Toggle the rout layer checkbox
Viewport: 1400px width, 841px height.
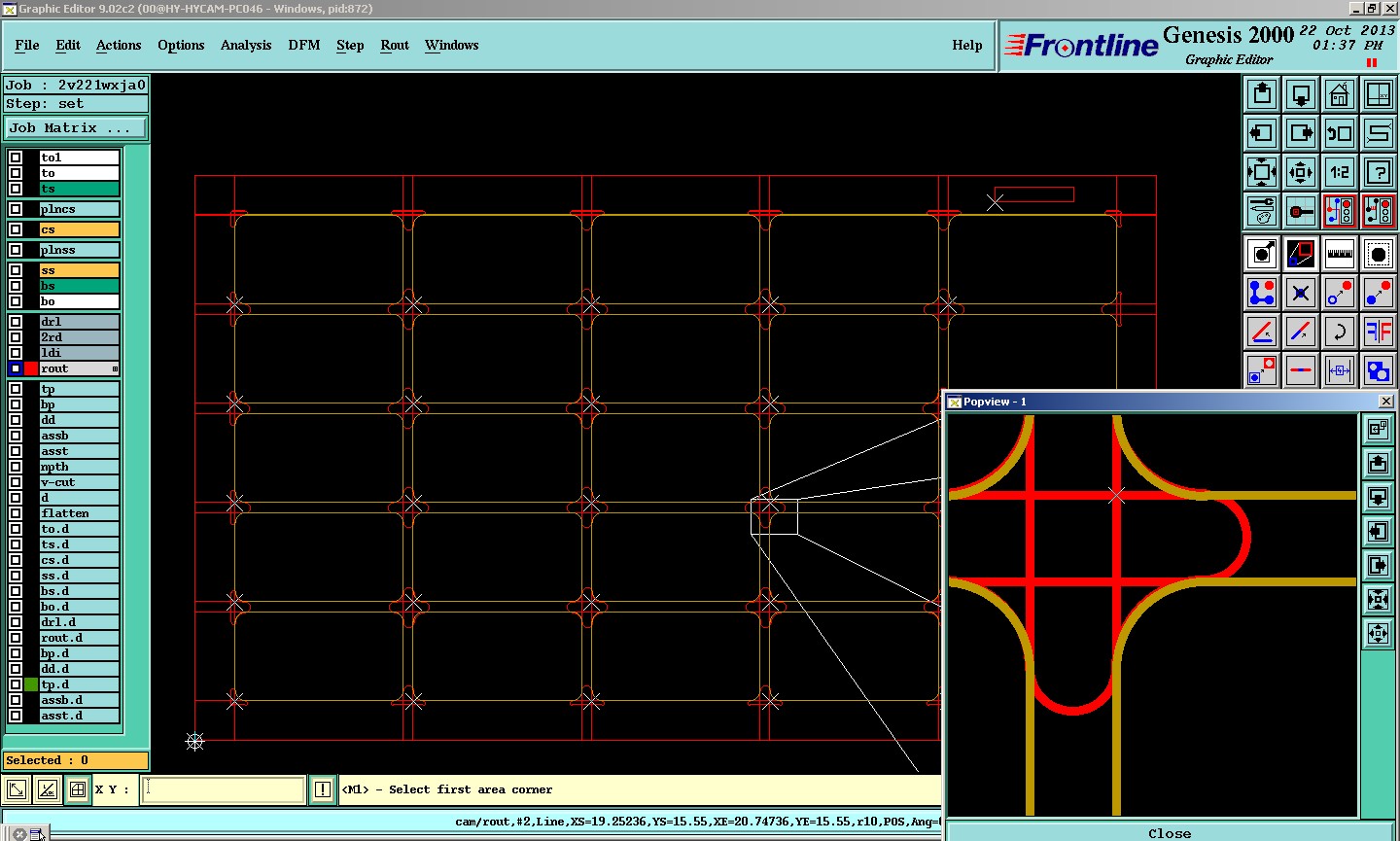[x=16, y=368]
